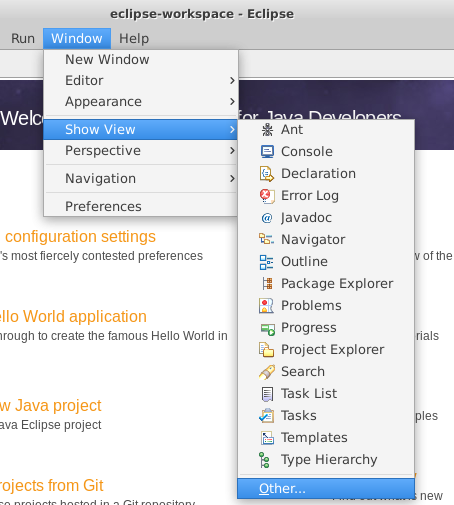Open the Run menu
The height and width of the screenshot is (505, 454).
pyautogui.click(x=23, y=39)
